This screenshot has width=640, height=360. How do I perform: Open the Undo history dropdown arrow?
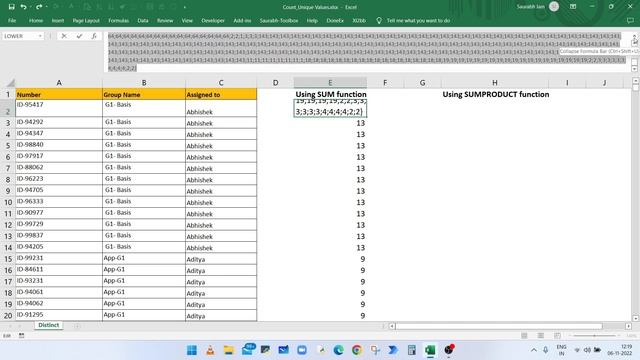[31, 7]
